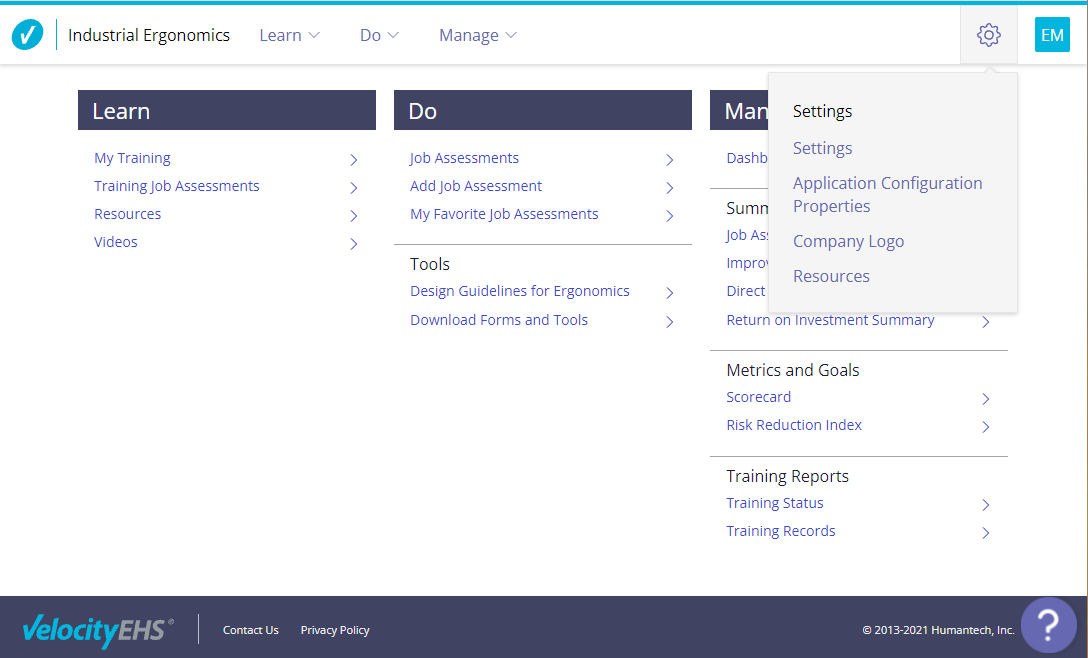
Task: Open the help question mark button
Action: (x=1048, y=625)
